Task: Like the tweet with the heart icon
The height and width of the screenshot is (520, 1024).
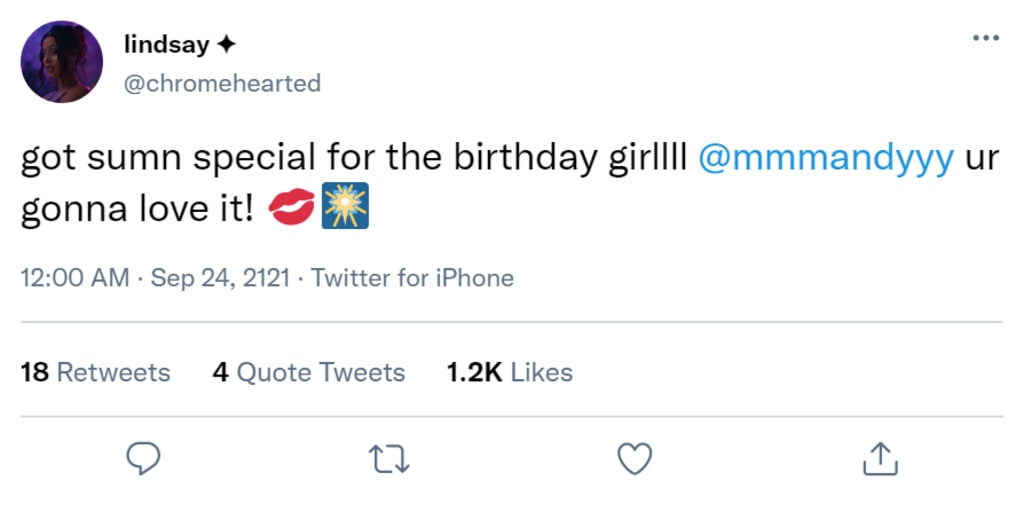Action: coord(634,459)
